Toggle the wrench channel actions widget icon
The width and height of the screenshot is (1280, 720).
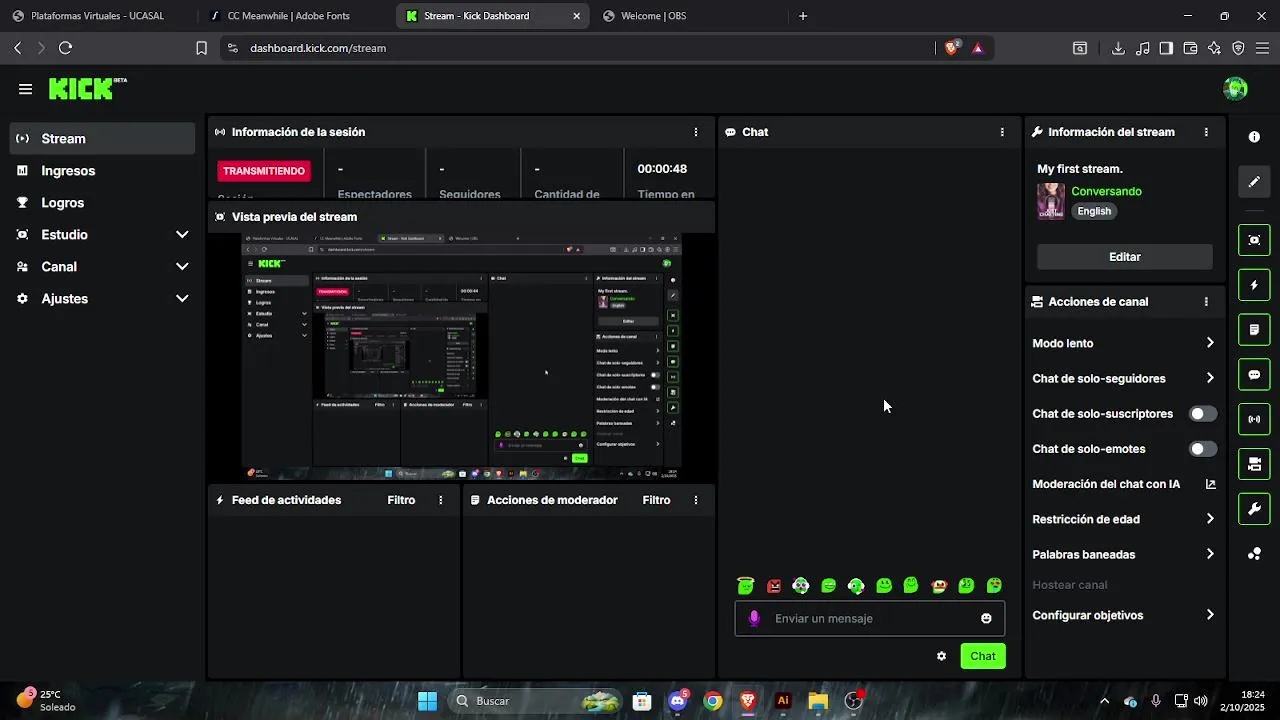pyautogui.click(x=1254, y=509)
